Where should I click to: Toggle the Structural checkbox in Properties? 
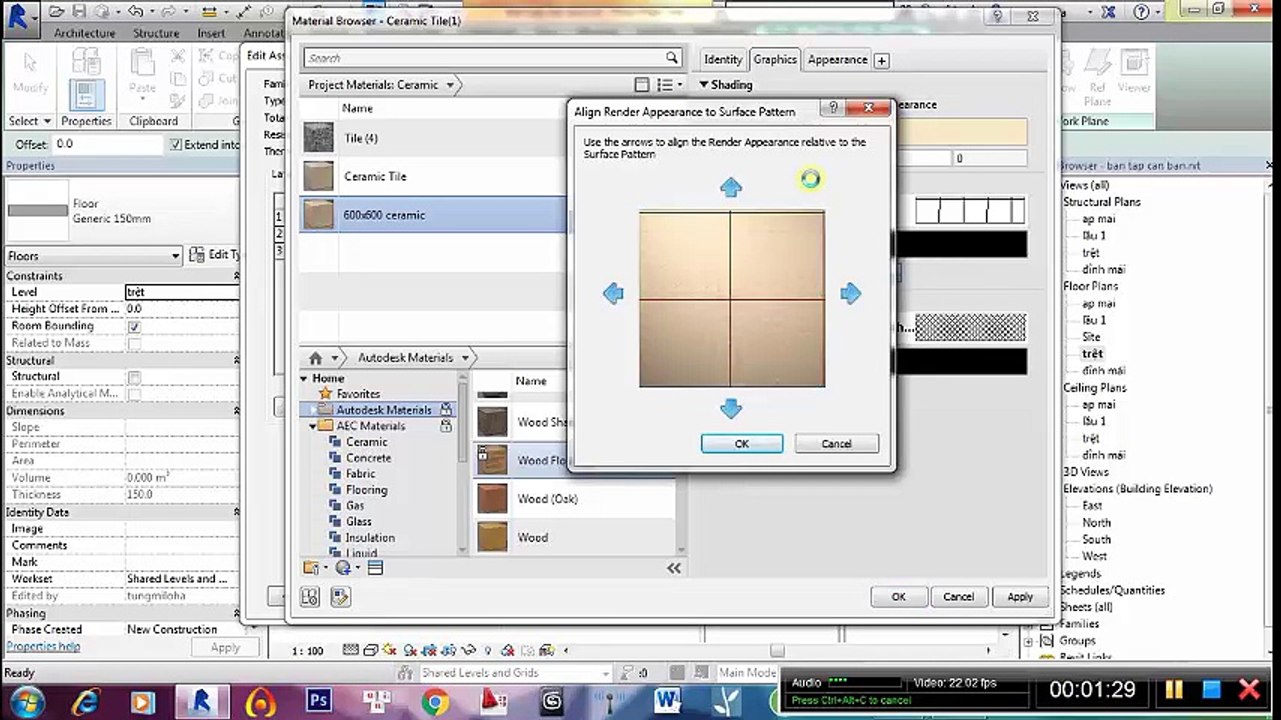[x=134, y=377]
